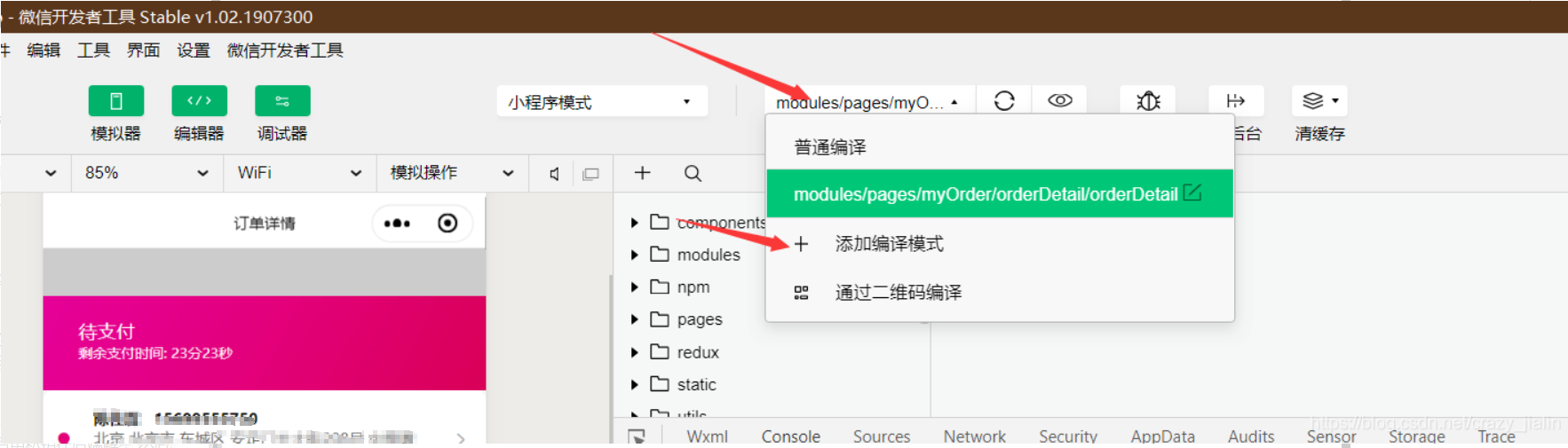Open the 界面 menu
The height and width of the screenshot is (448, 1568).
click(143, 51)
